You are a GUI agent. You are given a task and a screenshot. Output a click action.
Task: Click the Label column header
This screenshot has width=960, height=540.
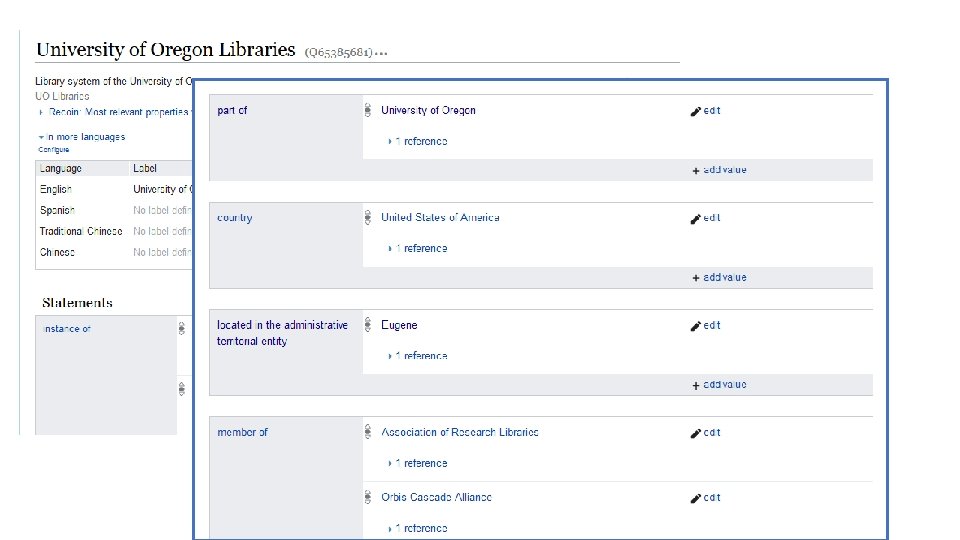145,168
